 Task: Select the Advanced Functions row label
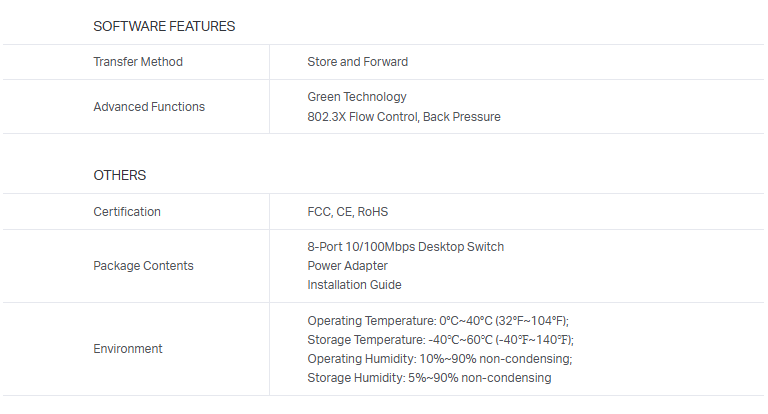tap(149, 107)
